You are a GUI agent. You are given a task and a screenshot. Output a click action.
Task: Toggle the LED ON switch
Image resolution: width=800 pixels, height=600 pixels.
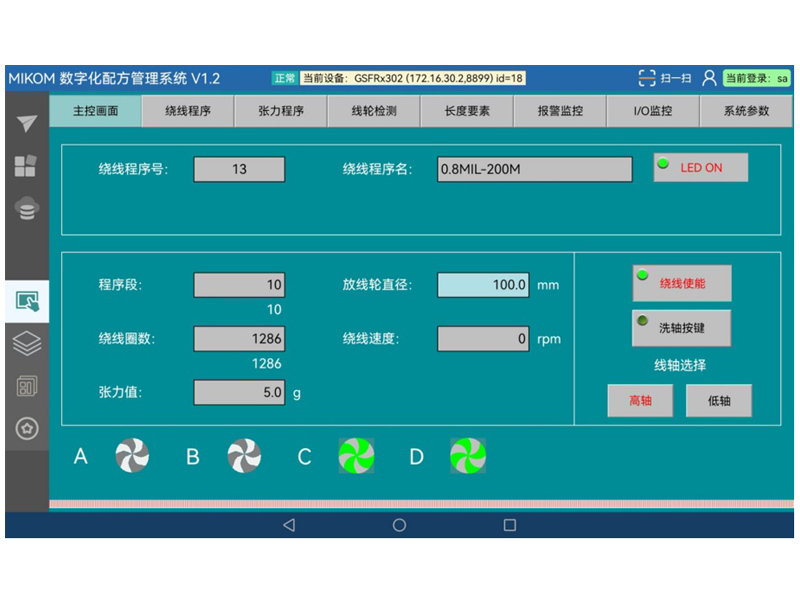coord(700,168)
